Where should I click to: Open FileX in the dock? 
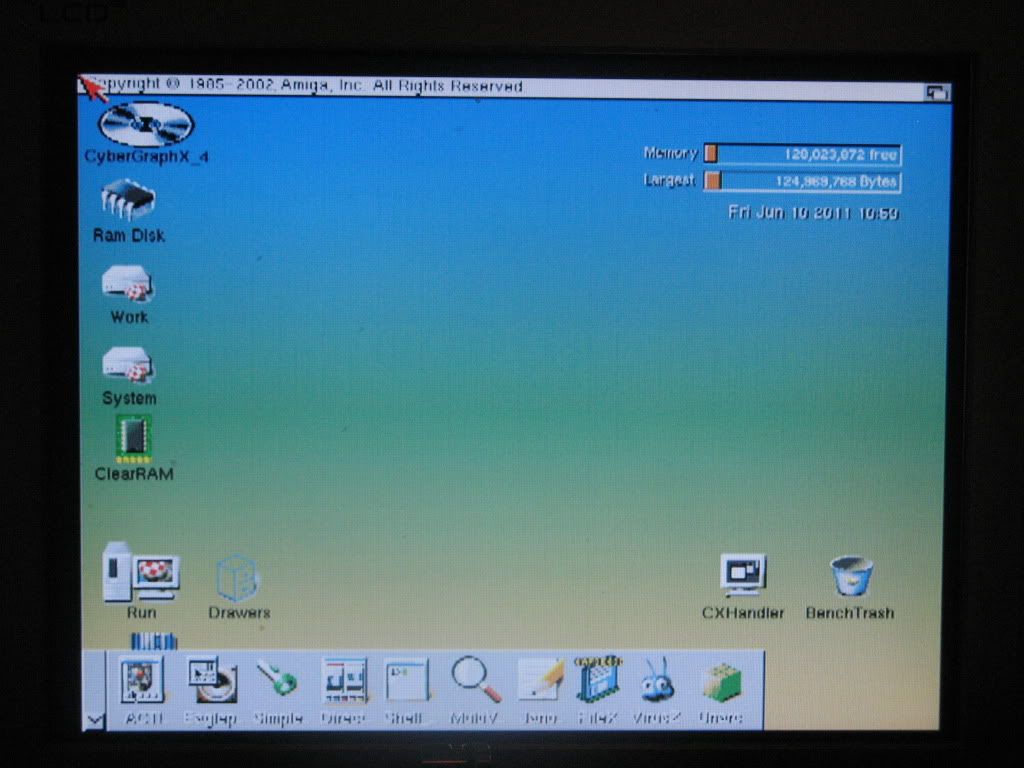pyautogui.click(x=598, y=680)
